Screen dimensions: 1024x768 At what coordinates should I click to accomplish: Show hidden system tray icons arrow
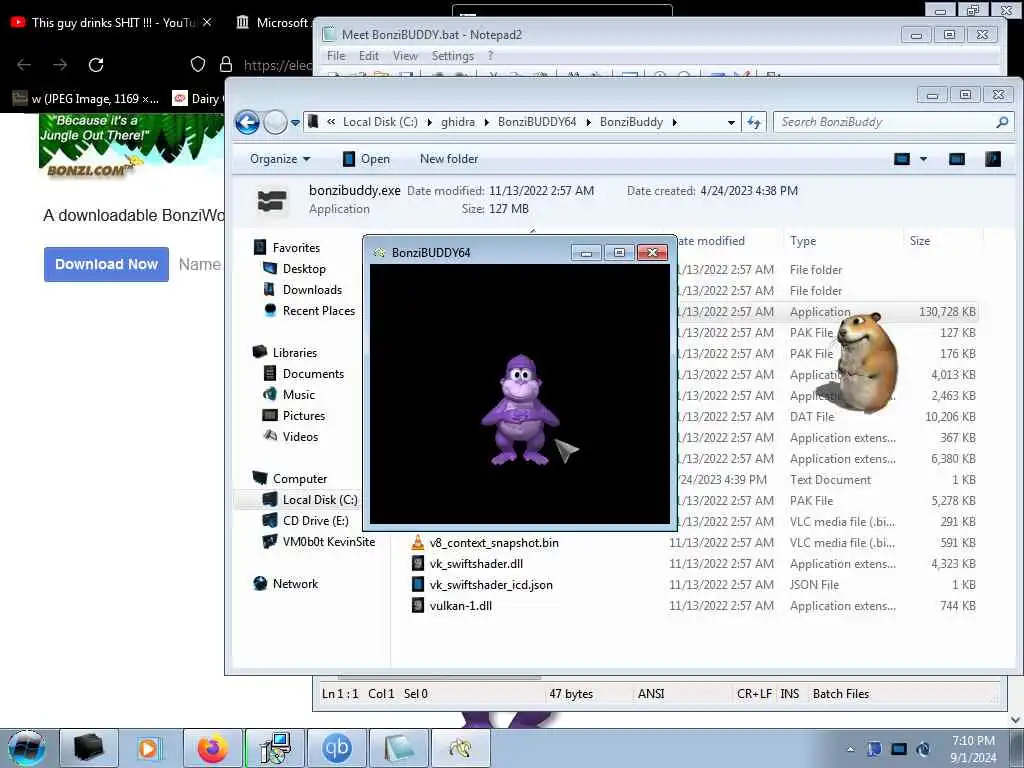coord(850,749)
